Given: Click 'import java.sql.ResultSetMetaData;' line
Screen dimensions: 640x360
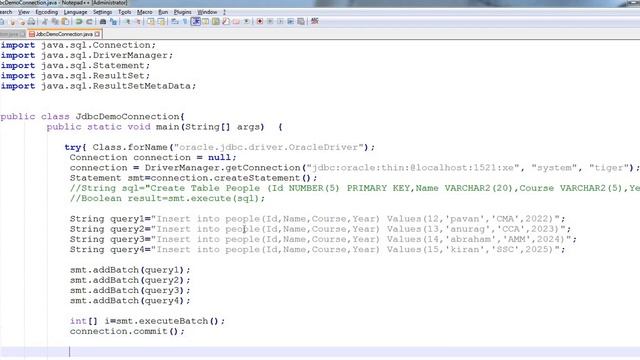Looking at the screenshot, I should (98, 86).
